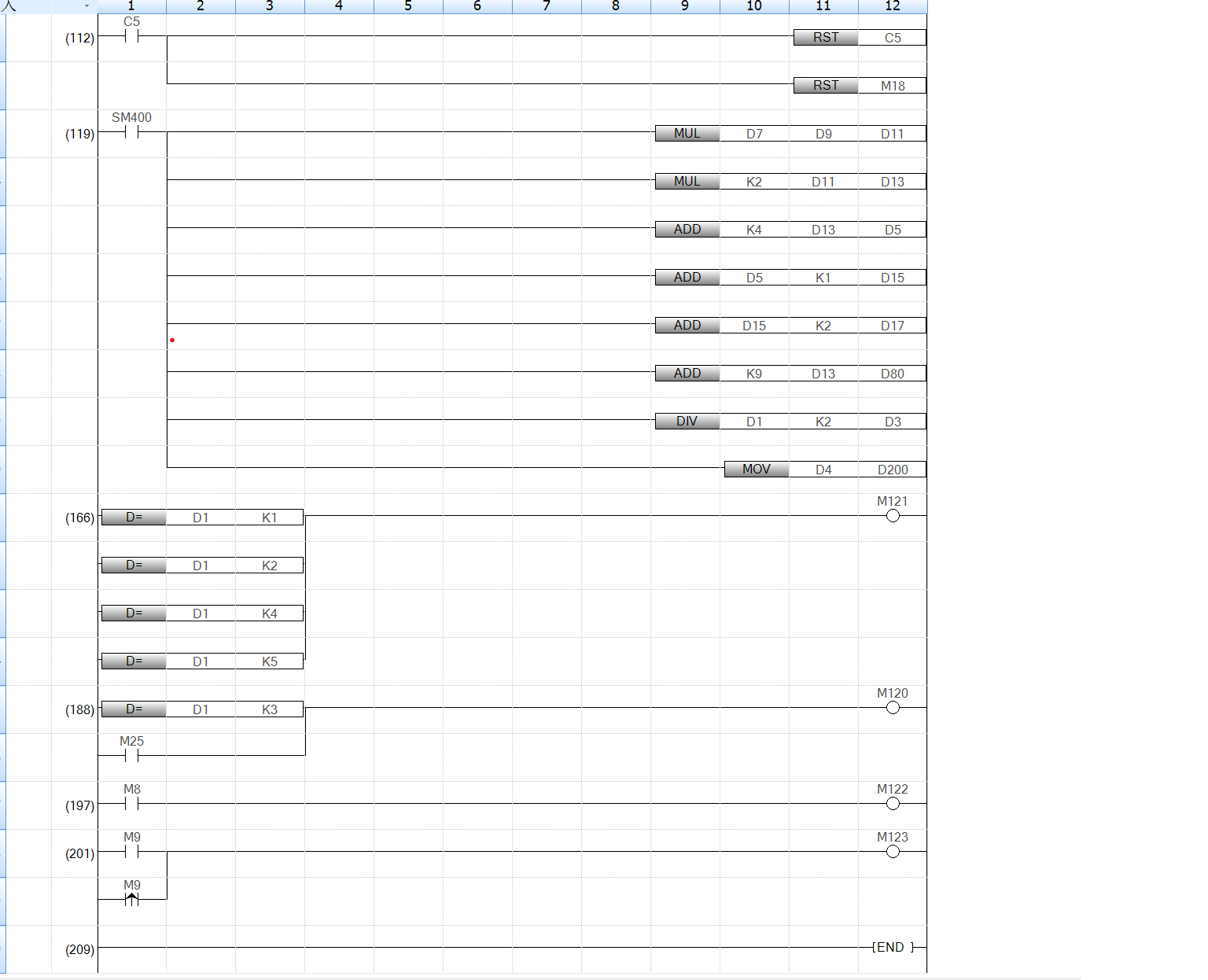Click the DIV instruction block
The image size is (1208, 980).
click(687, 422)
